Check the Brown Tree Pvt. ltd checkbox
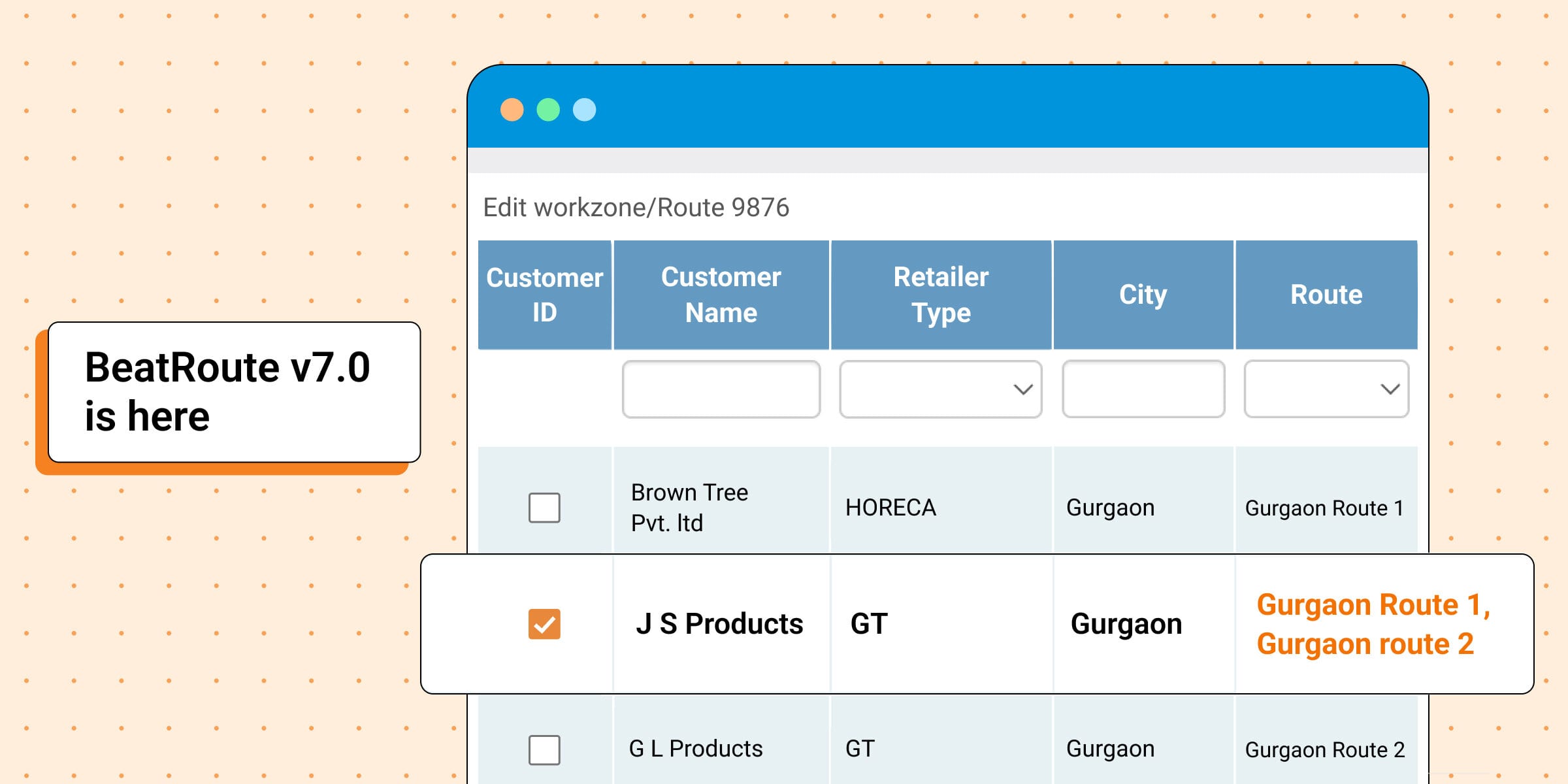This screenshot has width=1568, height=784. [x=544, y=508]
